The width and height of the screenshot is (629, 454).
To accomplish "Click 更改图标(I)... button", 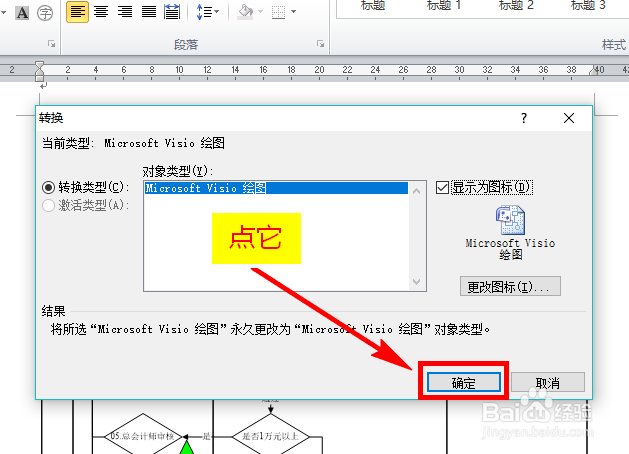I will [510, 286].
